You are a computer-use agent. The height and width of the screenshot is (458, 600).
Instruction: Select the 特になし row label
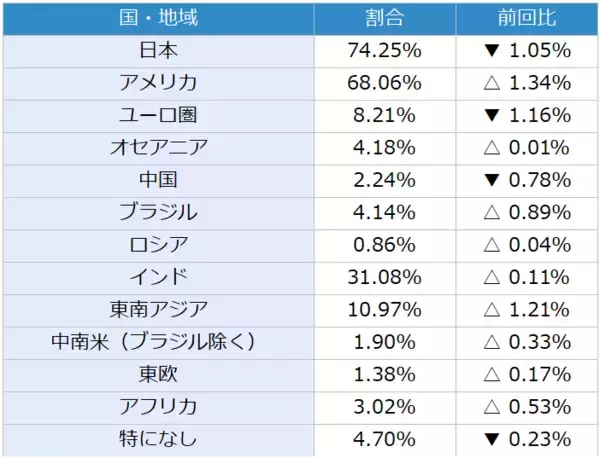(x=159, y=438)
